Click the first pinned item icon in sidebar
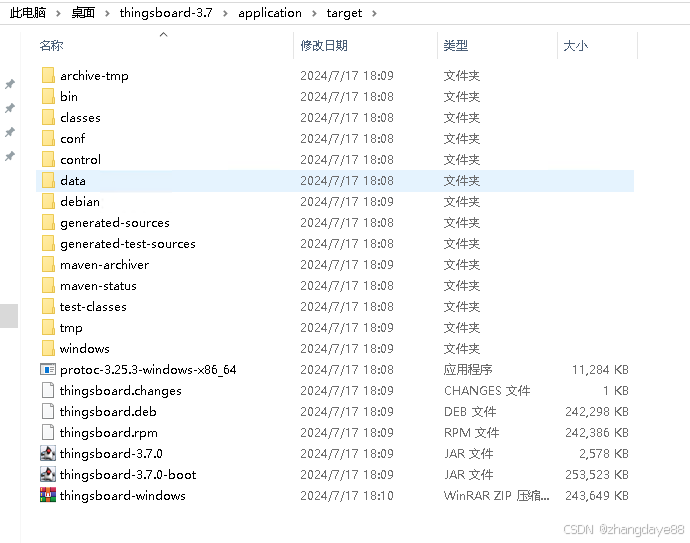Screen dimensions: 690x543 [10, 84]
